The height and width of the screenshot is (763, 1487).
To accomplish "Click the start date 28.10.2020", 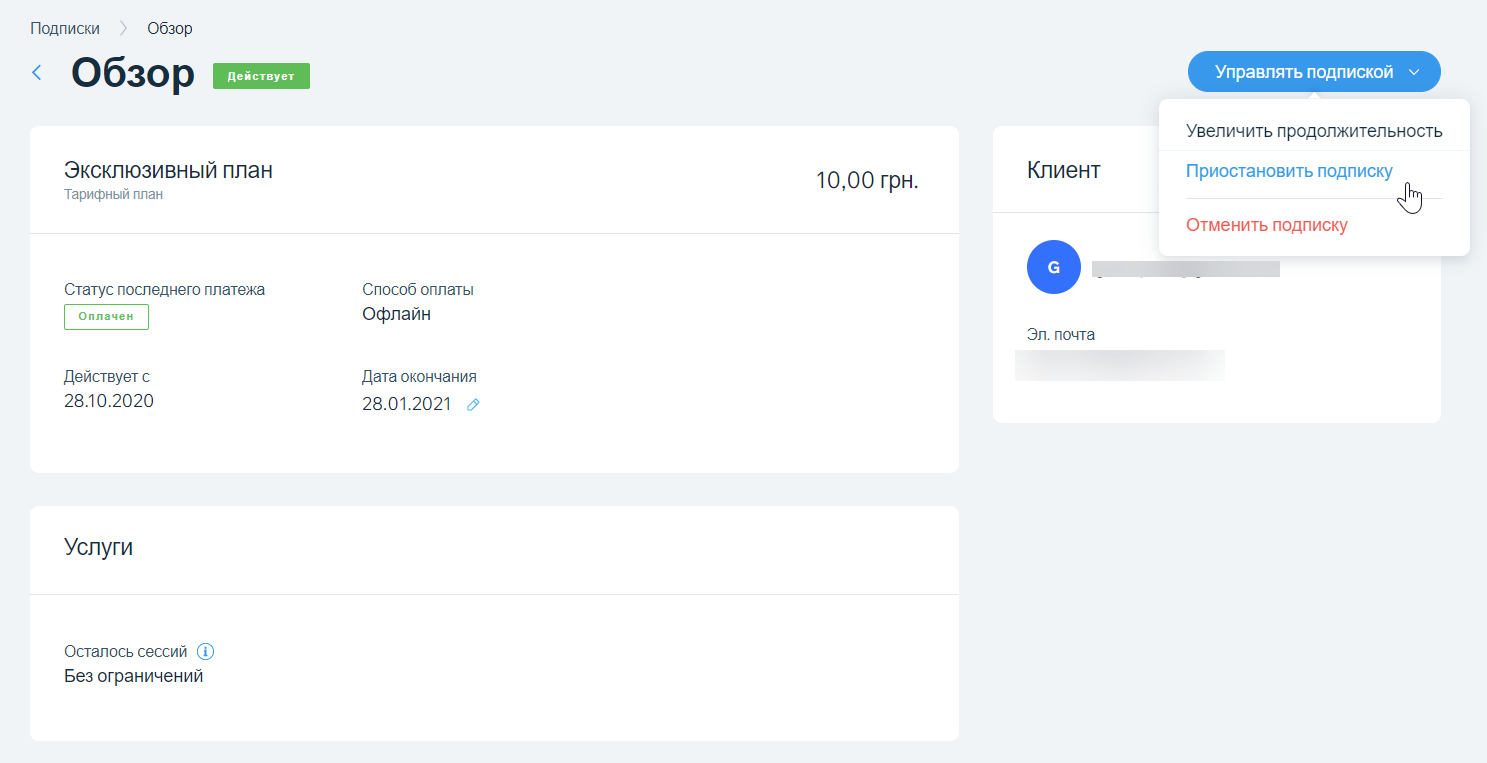I will 109,401.
